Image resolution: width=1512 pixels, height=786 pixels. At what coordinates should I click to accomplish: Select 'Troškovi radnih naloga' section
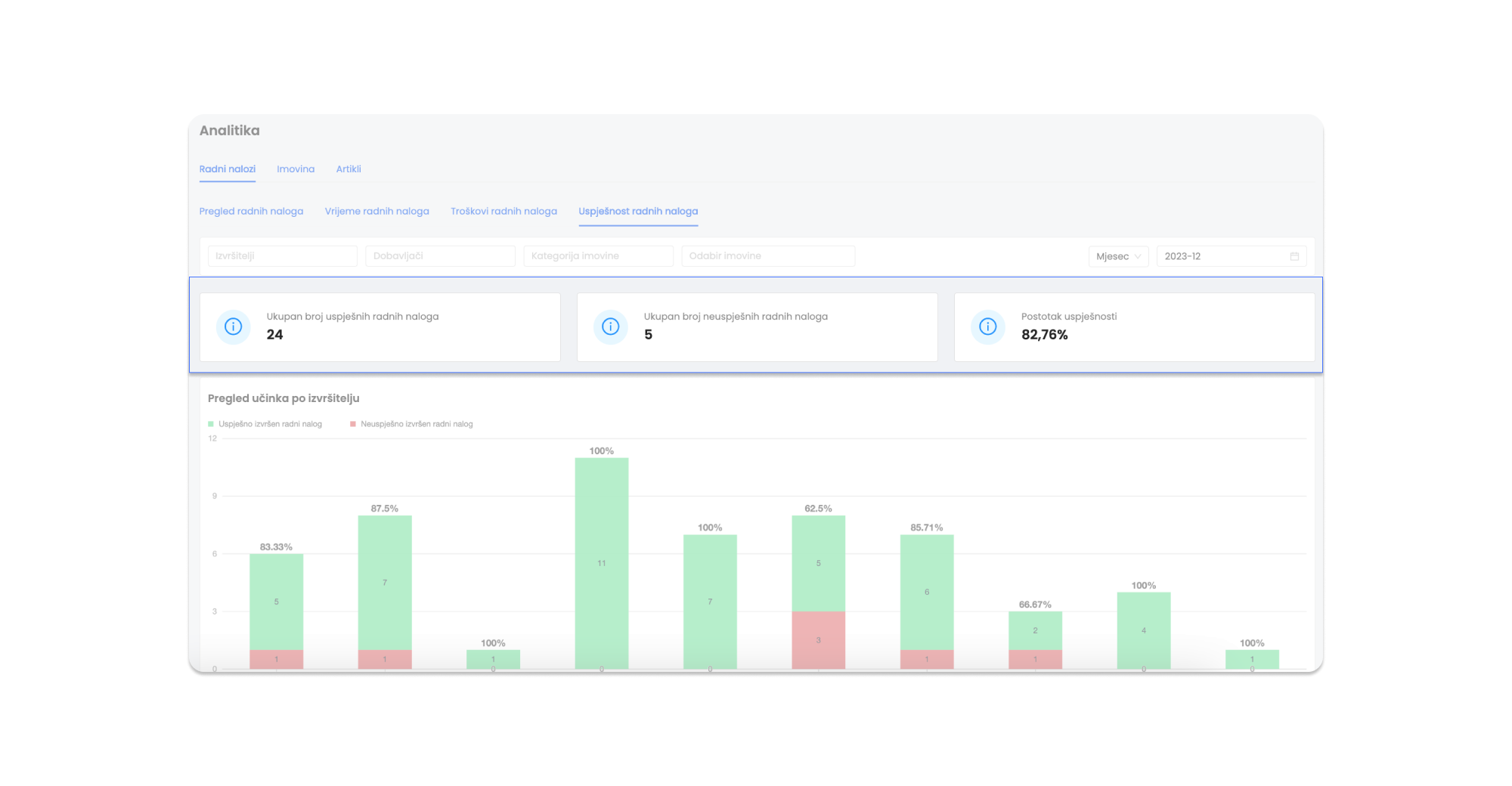(503, 211)
